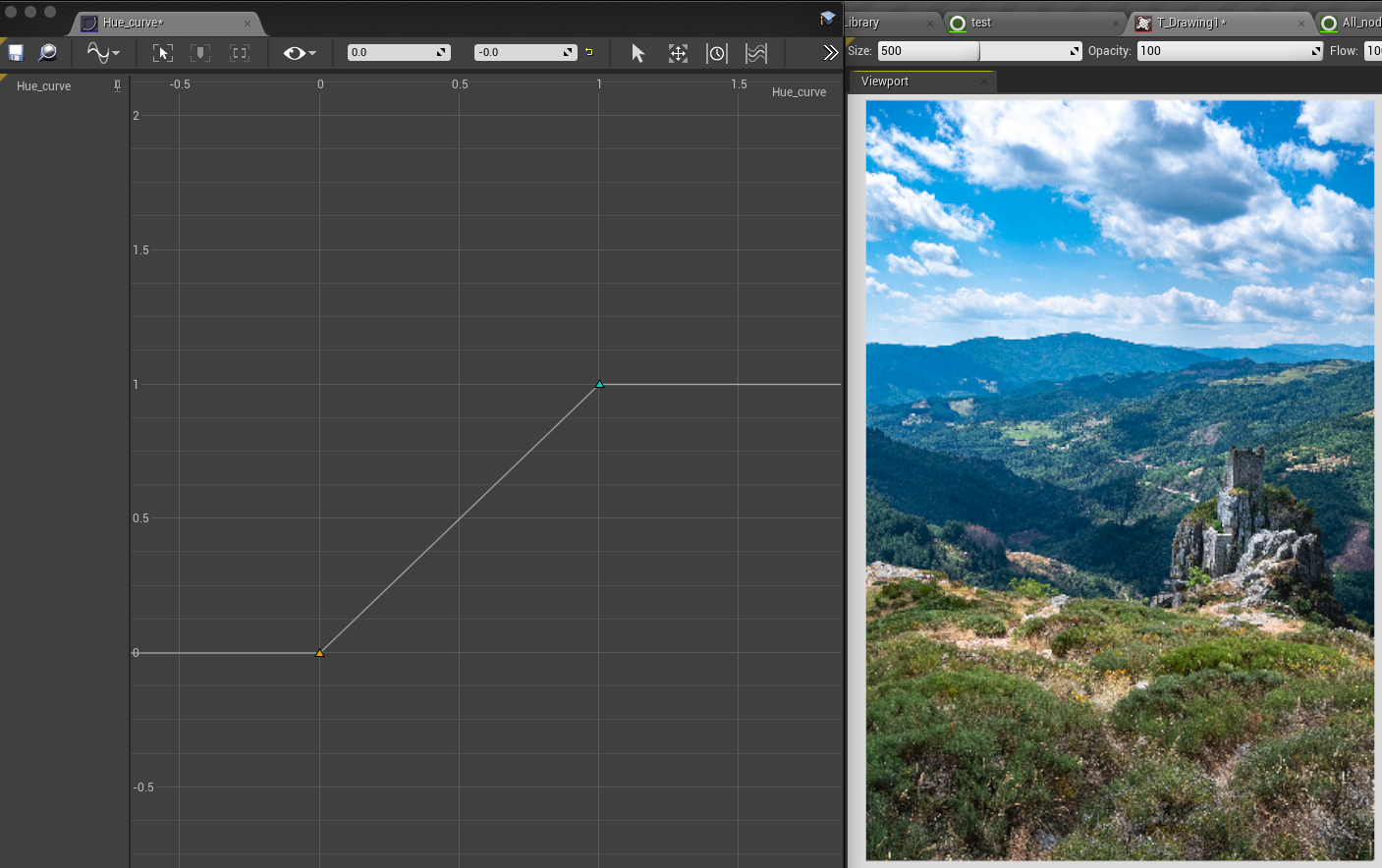Click the Hue_curve label on the right side
This screenshot has width=1382, height=868.
799,91
